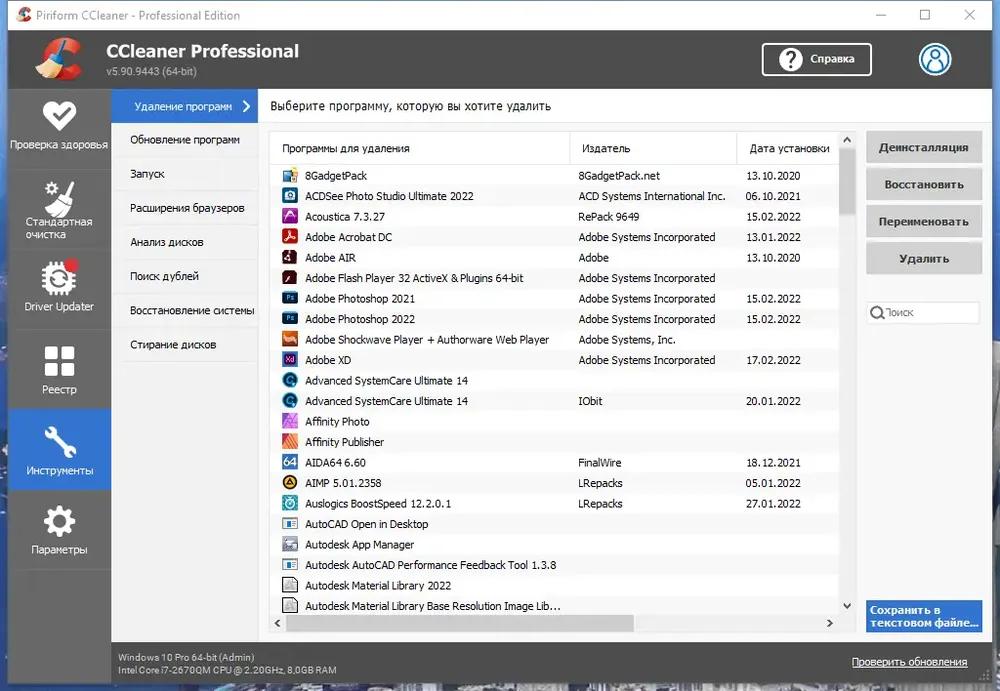Click the Поиск search field

930,313
